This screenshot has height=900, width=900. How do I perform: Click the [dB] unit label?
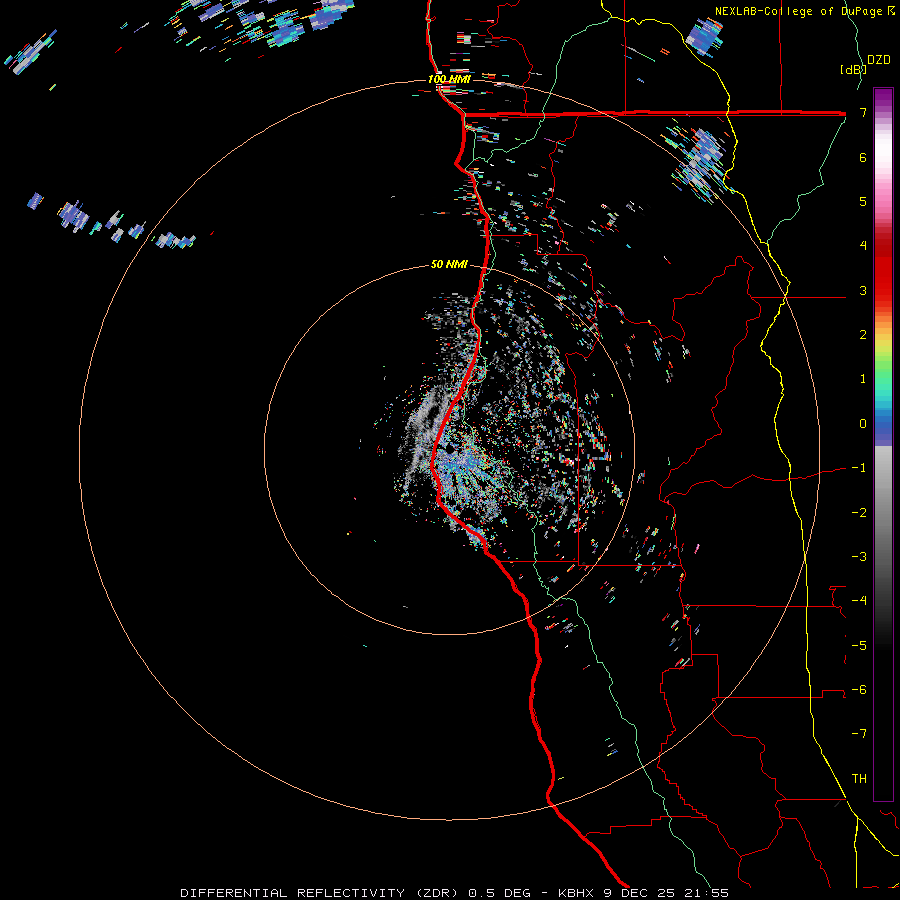click(853, 69)
